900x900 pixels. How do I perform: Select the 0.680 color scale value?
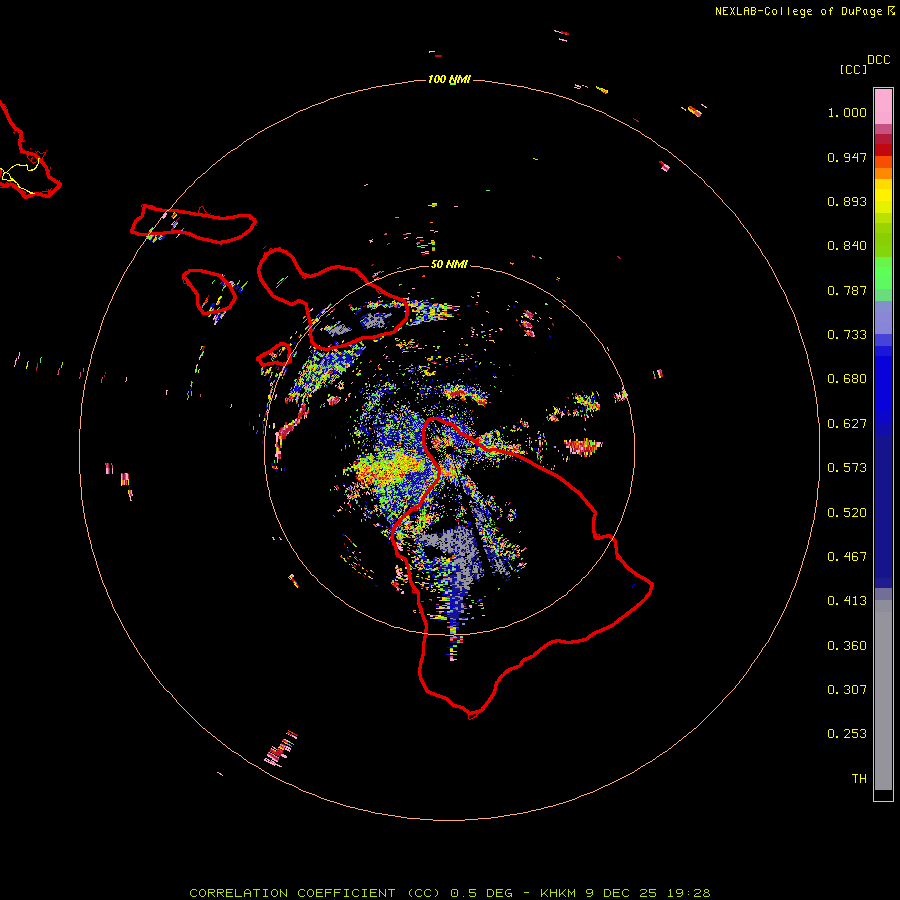(x=847, y=379)
